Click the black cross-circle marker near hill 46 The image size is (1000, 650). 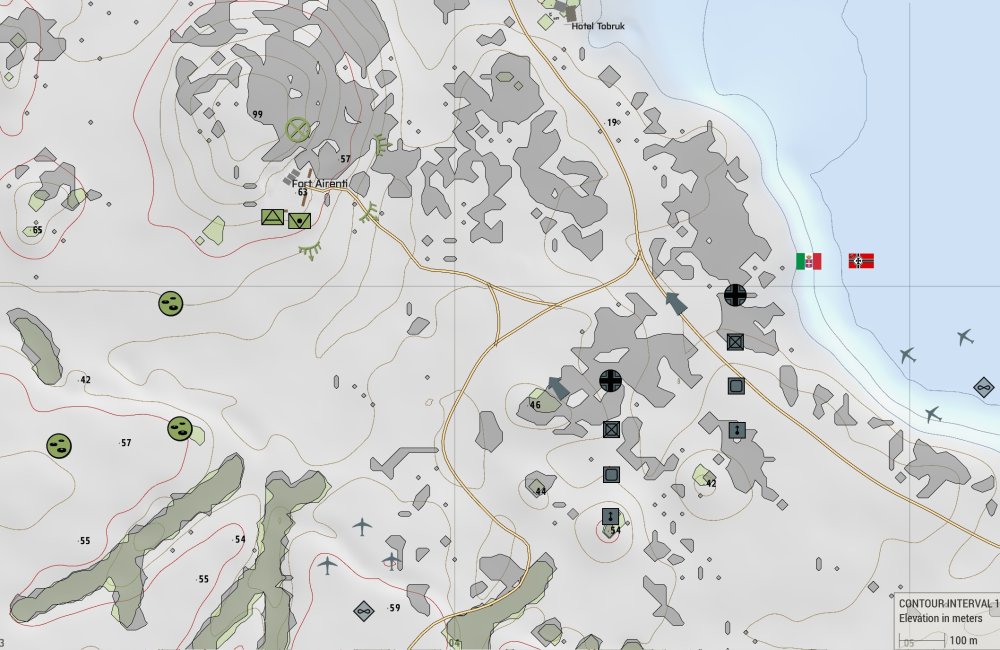point(610,380)
